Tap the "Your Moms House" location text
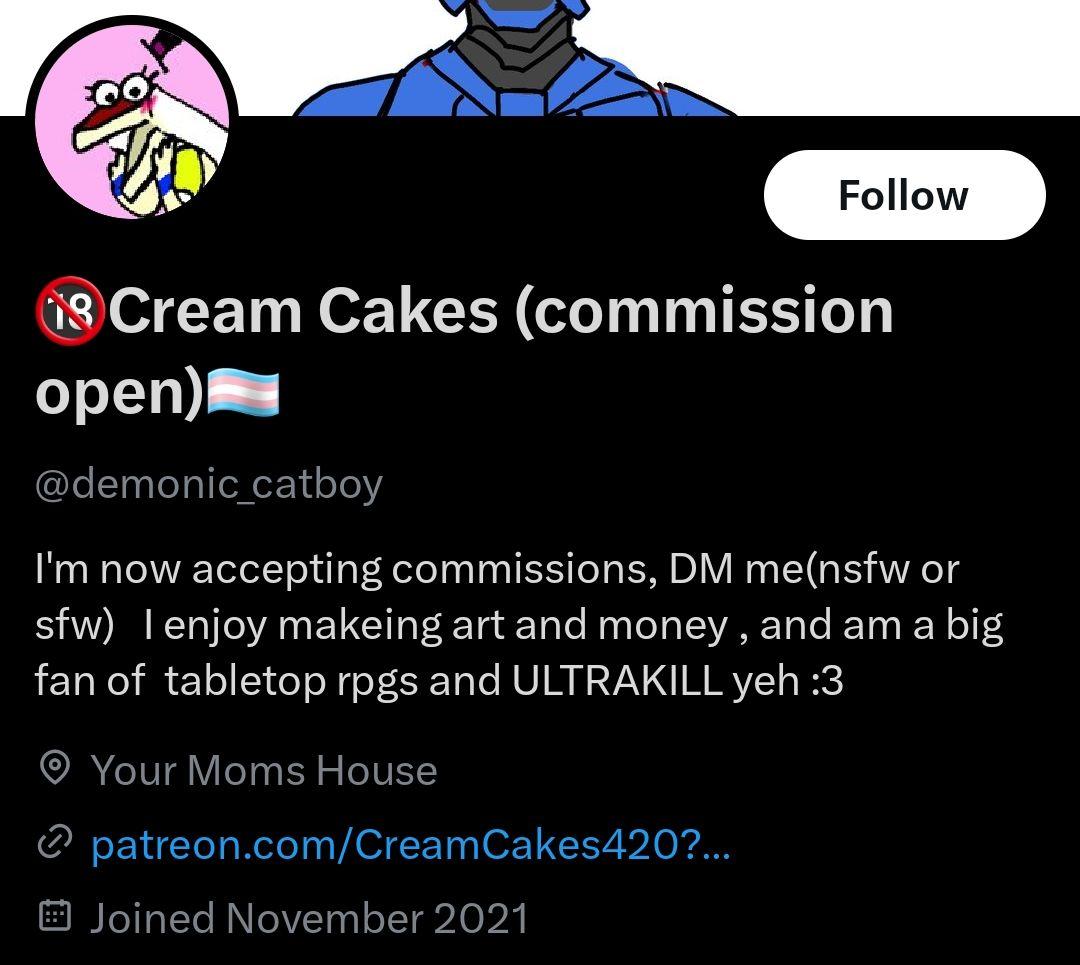 click(x=264, y=770)
